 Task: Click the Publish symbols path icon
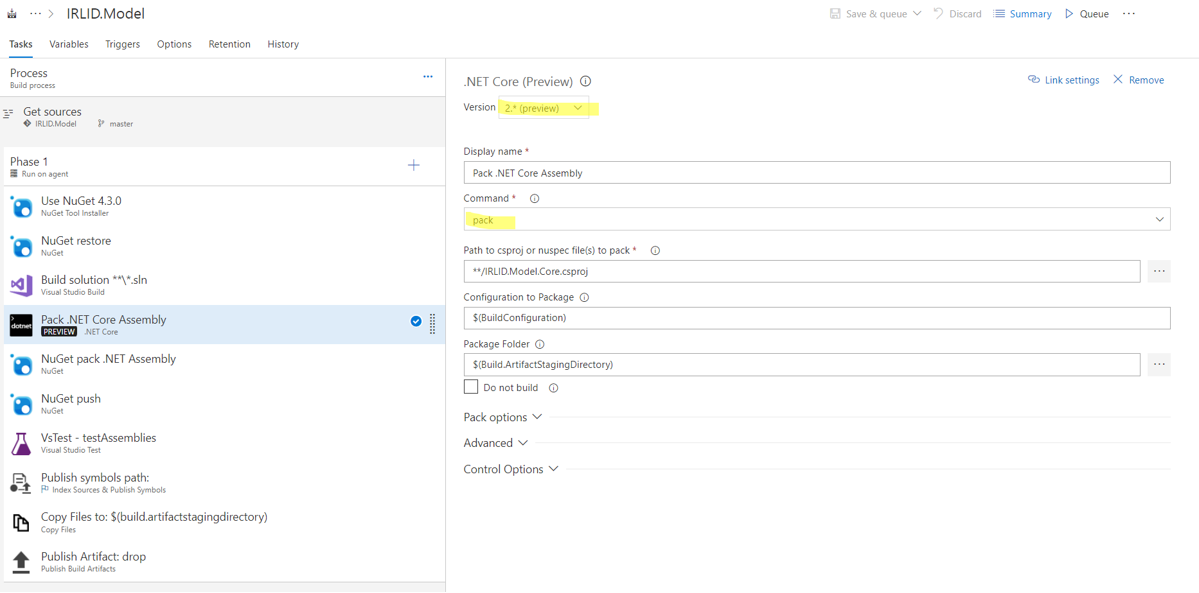[x=21, y=484]
